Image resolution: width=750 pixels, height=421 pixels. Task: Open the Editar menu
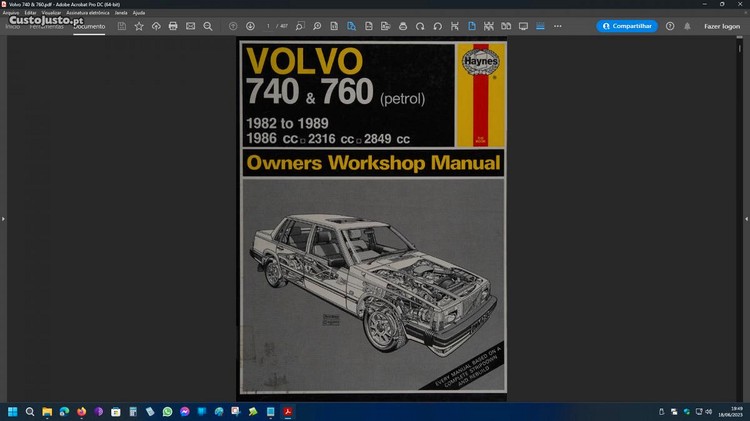click(30, 12)
